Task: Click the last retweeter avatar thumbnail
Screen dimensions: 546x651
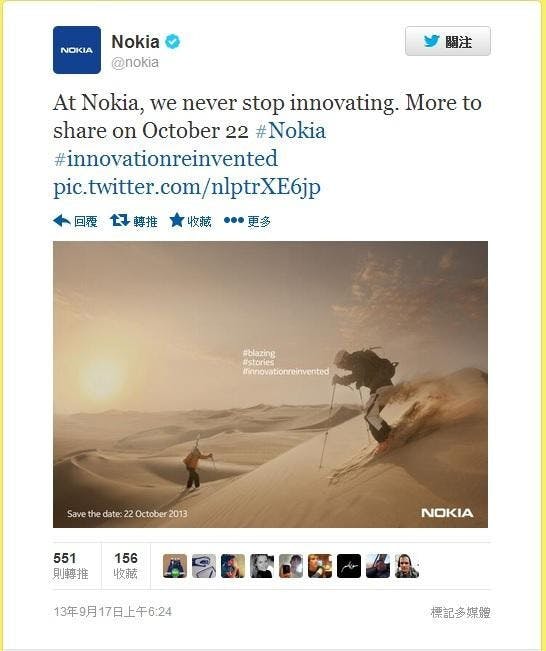Action: (x=407, y=566)
